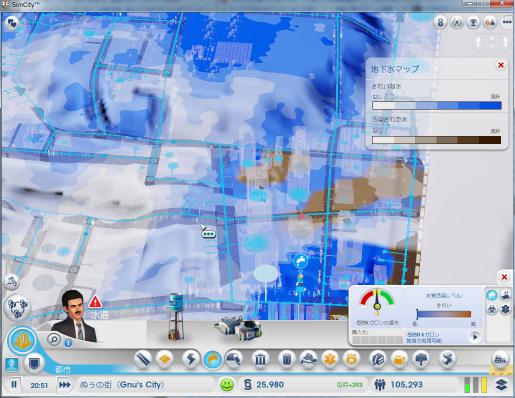Viewport: 515px width, 398px height.
Task: Select the Zones tool icon
Action: pos(165,360)
